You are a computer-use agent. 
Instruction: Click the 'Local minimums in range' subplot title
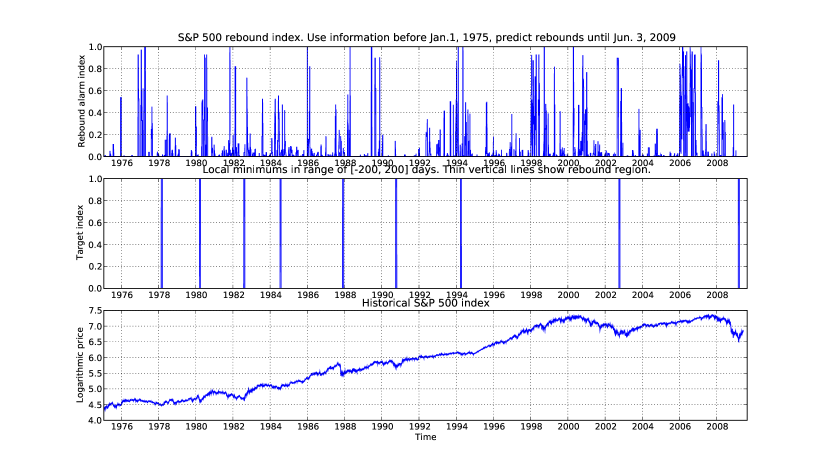pyautogui.click(x=427, y=170)
